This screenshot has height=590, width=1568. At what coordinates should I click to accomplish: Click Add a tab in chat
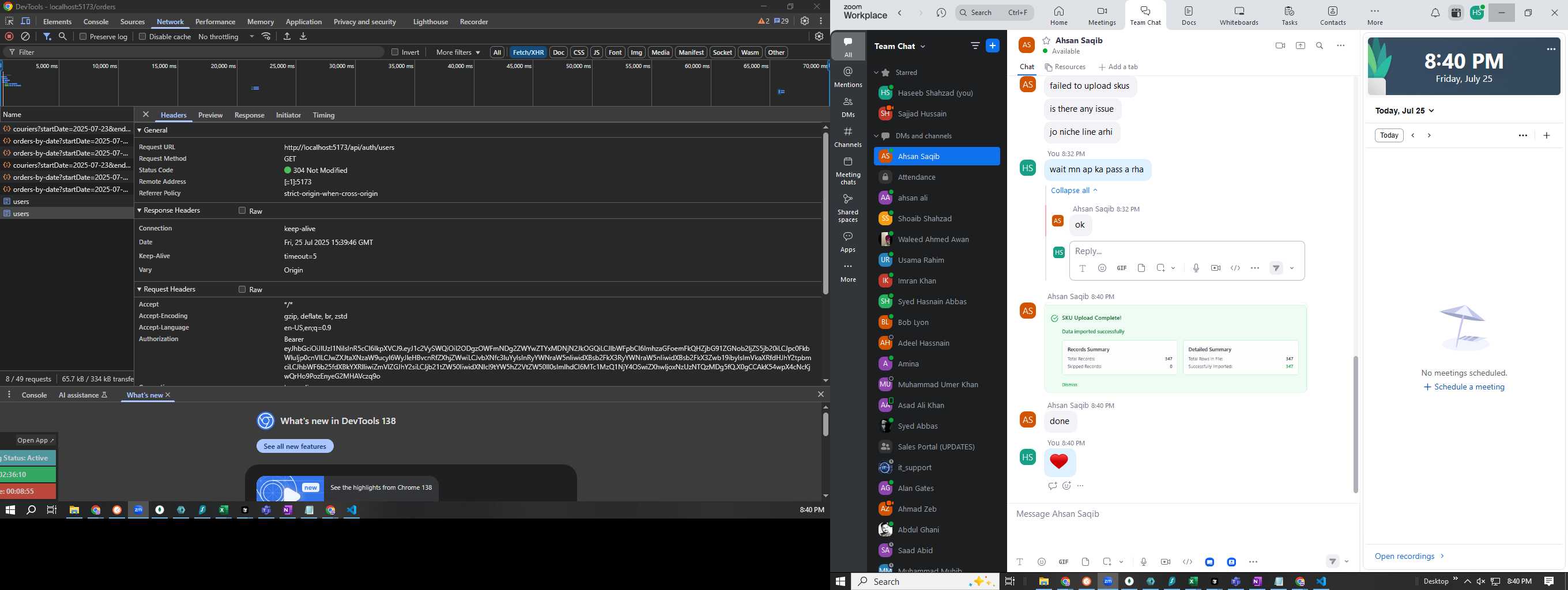point(1118,67)
